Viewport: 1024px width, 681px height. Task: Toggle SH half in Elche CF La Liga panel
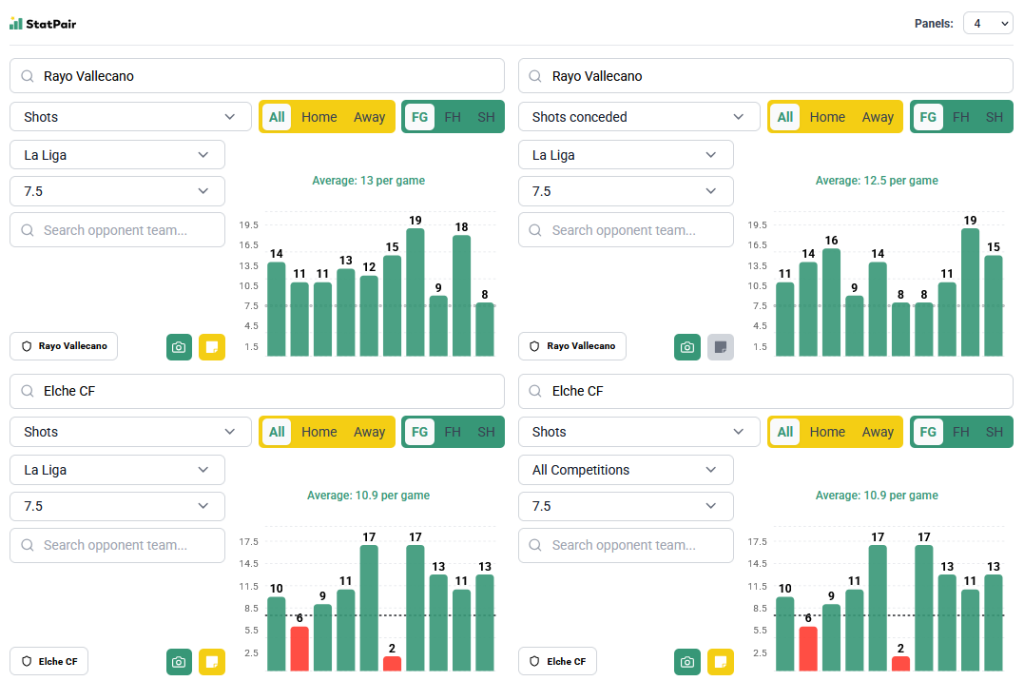point(486,432)
